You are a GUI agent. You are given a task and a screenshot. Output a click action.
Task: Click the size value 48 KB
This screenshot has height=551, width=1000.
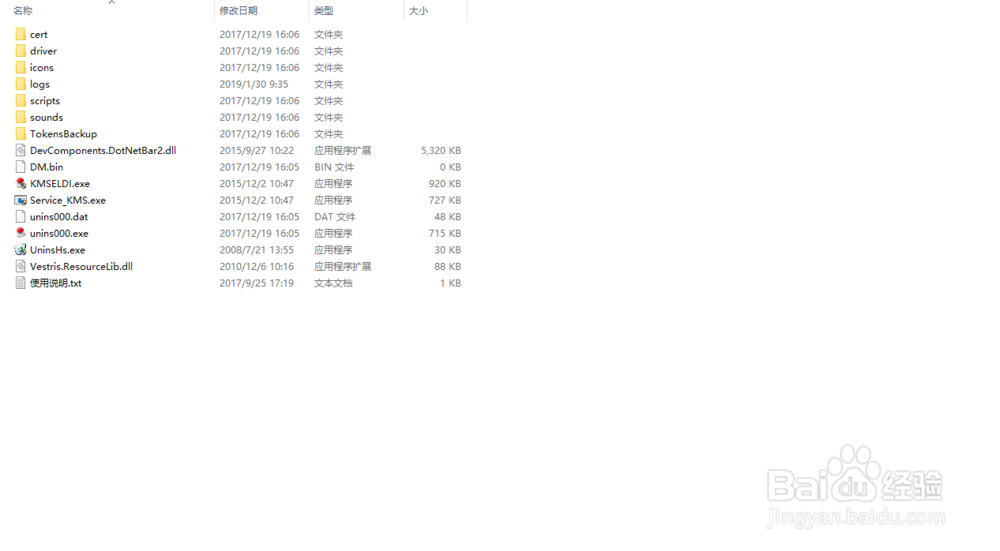[448, 217]
